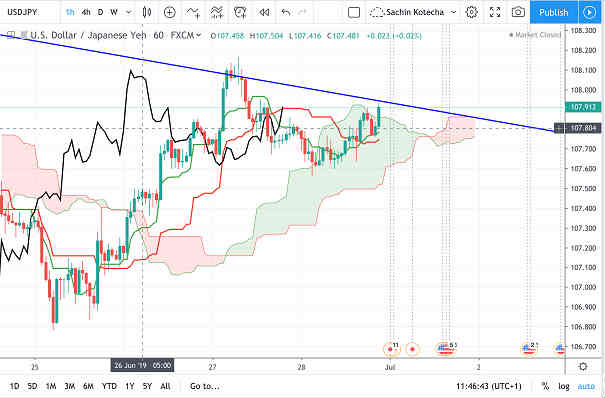Click the blue Publish button
This screenshot has width=605, height=398.
[x=554, y=12]
